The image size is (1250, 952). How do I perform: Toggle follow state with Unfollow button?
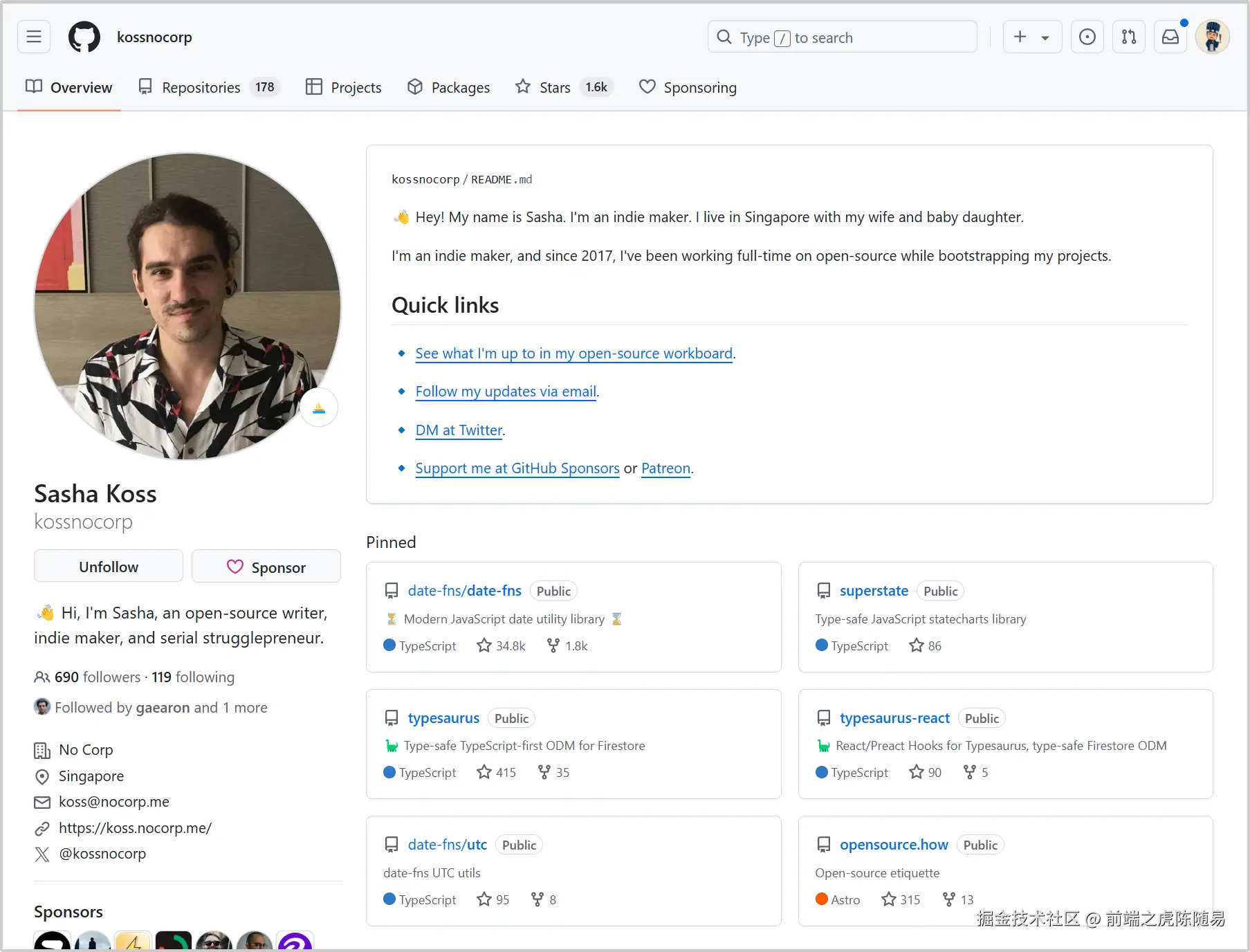click(x=109, y=567)
